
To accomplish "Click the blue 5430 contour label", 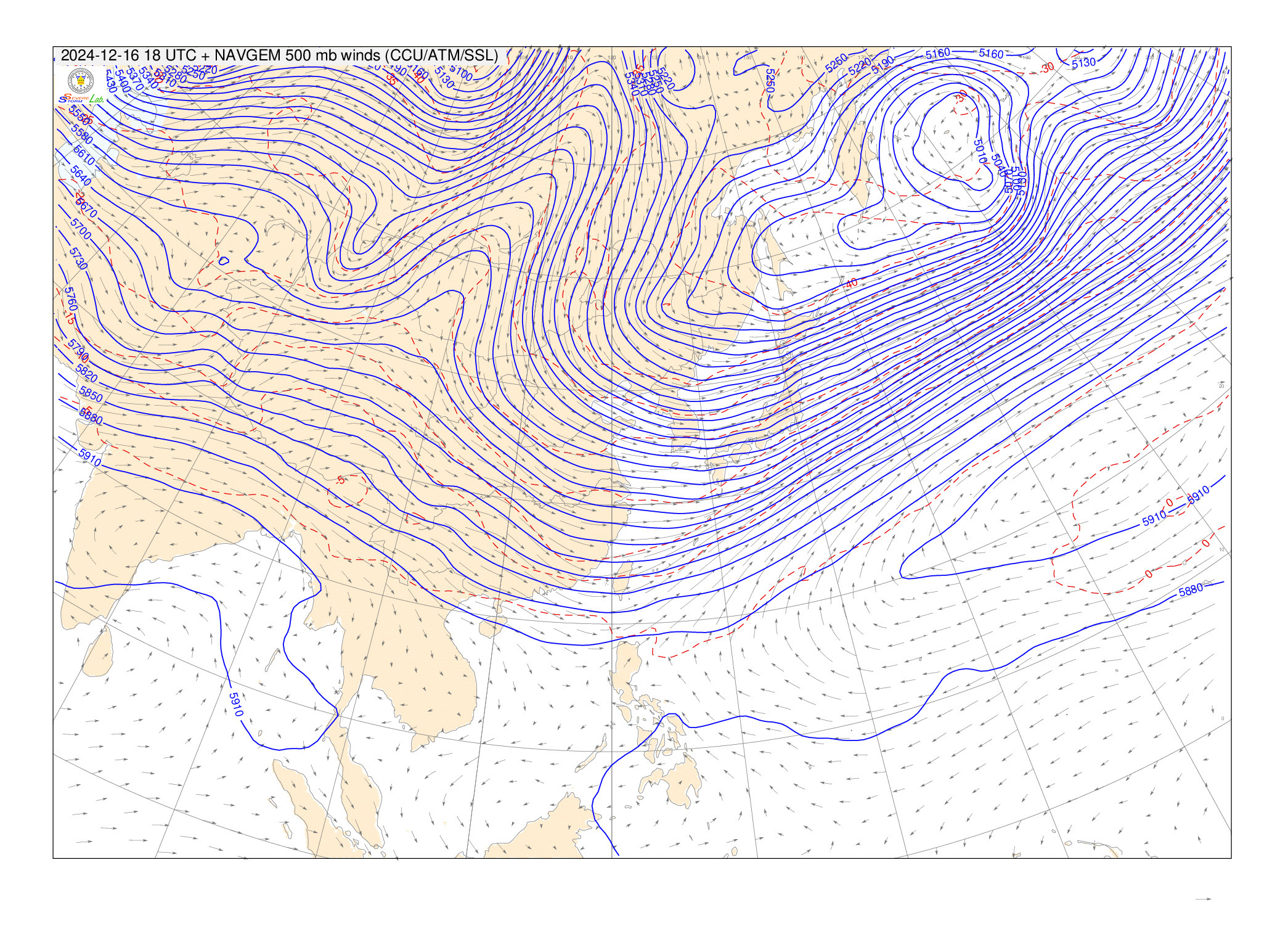I will click(111, 81).
